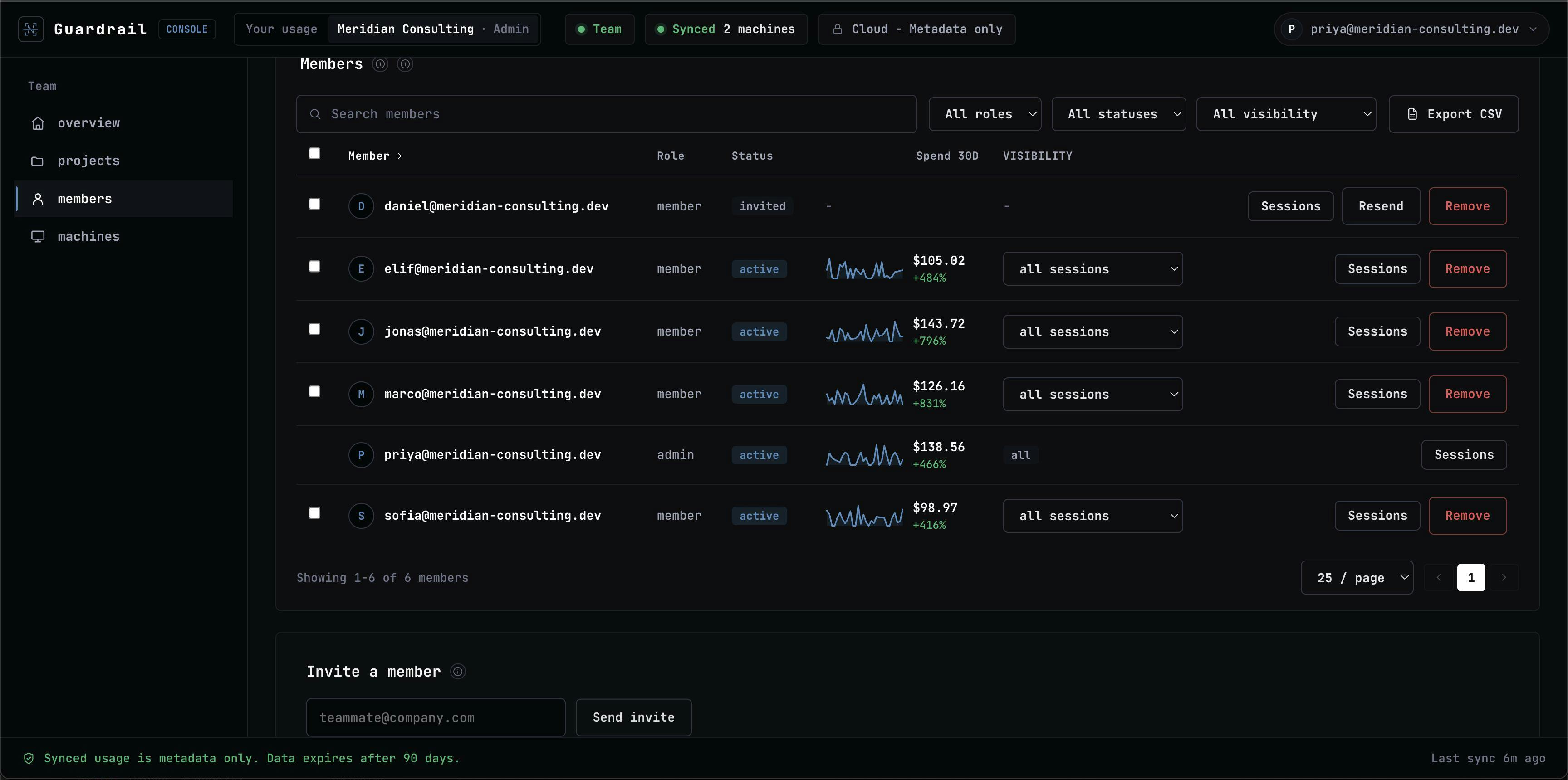This screenshot has width=1568, height=780.
Task: Click the first info icon beside Members
Action: (381, 64)
